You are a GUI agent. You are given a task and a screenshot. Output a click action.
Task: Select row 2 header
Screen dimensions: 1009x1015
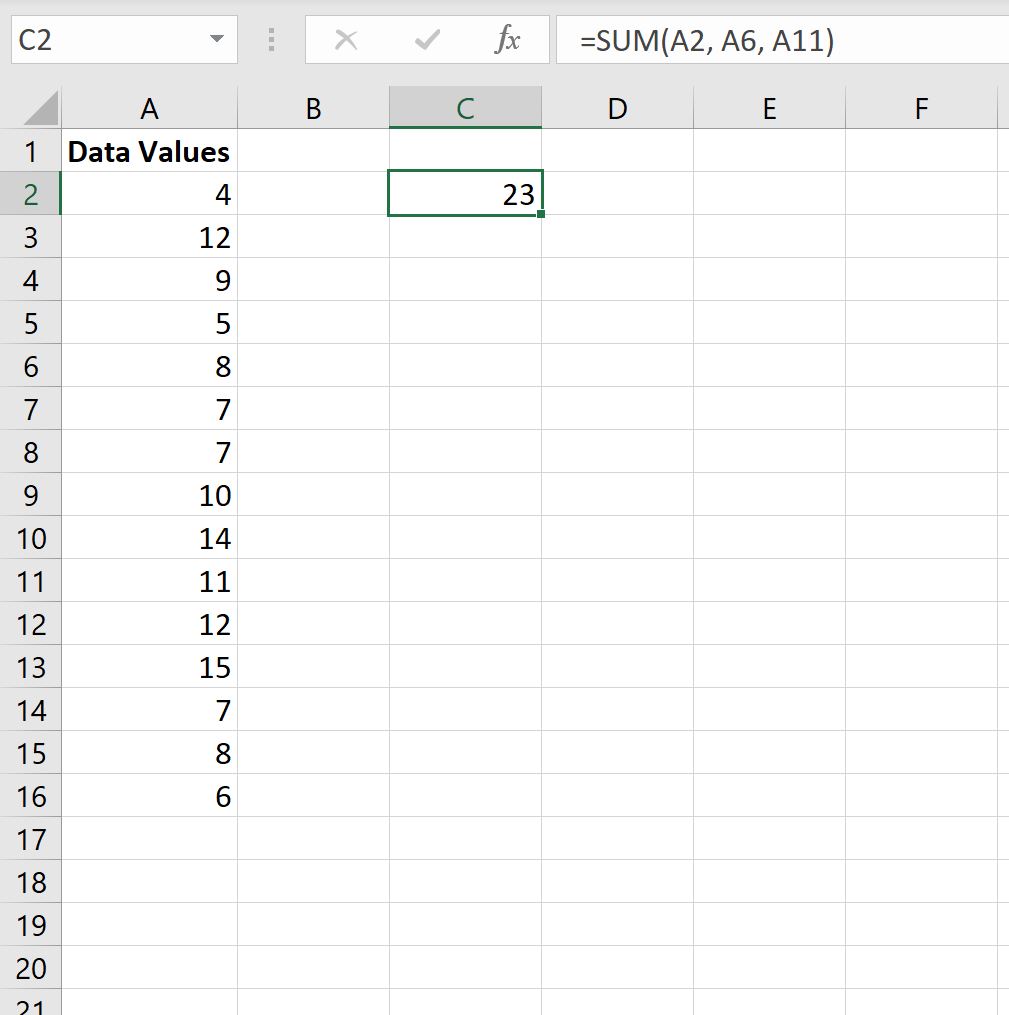(x=31, y=193)
